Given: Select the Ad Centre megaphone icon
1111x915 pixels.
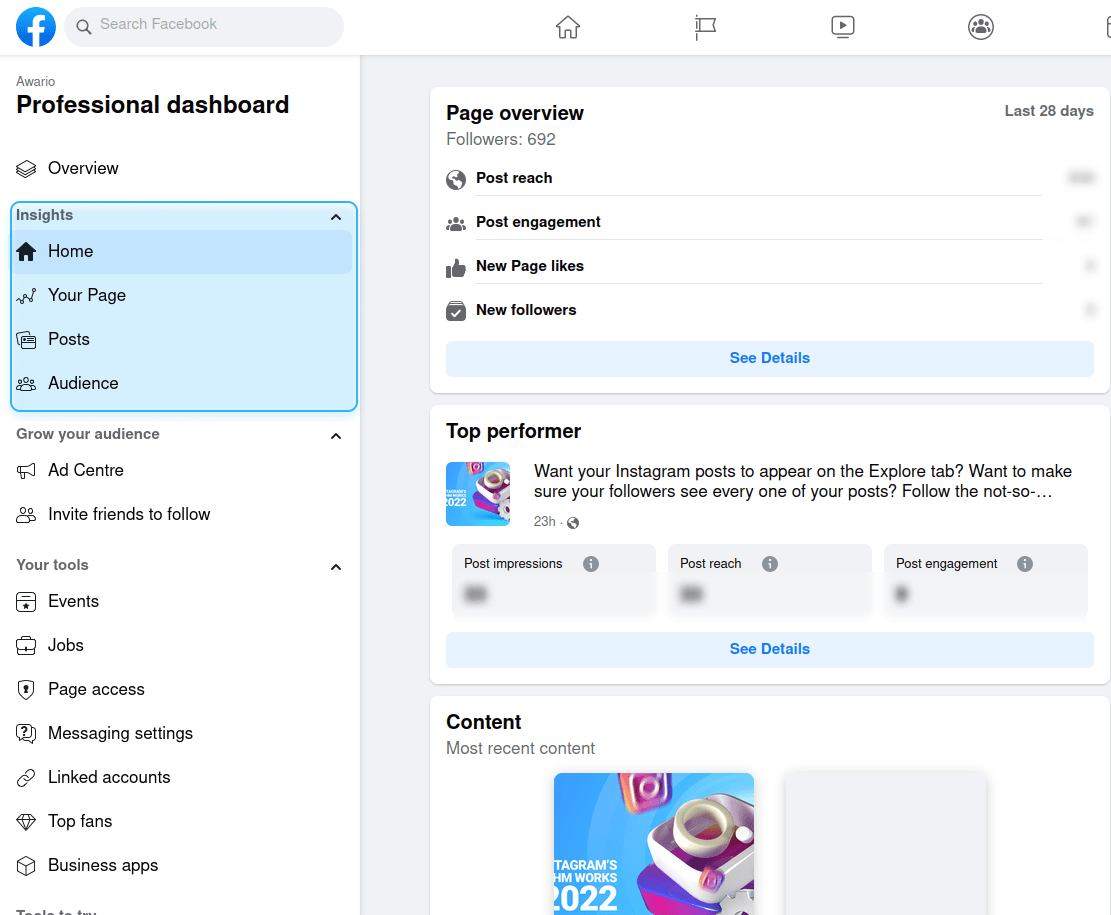Looking at the screenshot, I should 25,470.
